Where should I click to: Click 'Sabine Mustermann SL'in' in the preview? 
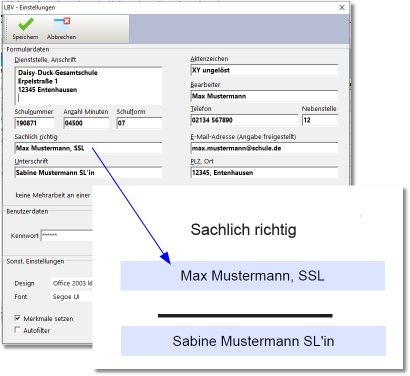pyautogui.click(x=253, y=341)
